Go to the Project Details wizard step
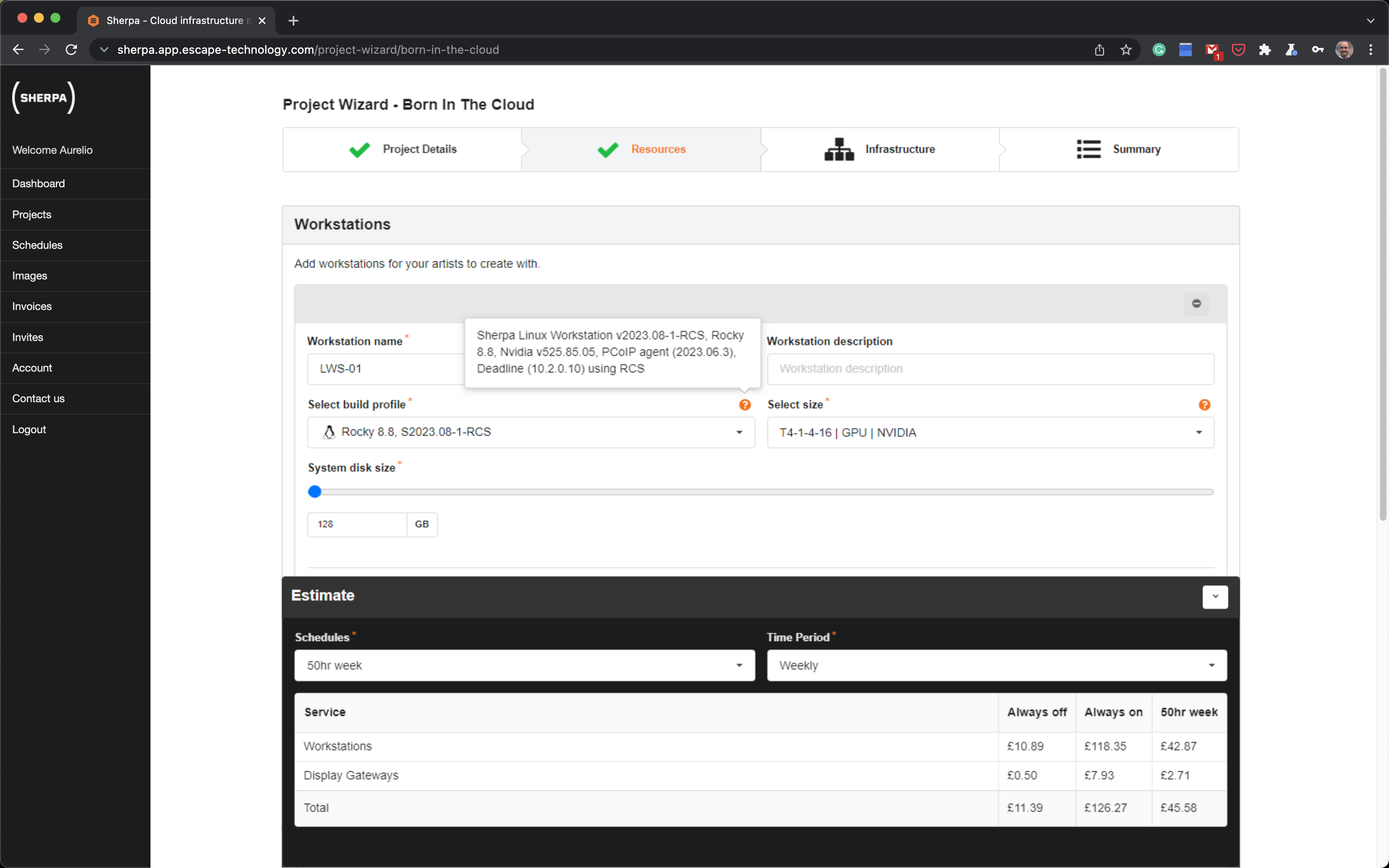Image resolution: width=1389 pixels, height=868 pixels. (402, 149)
